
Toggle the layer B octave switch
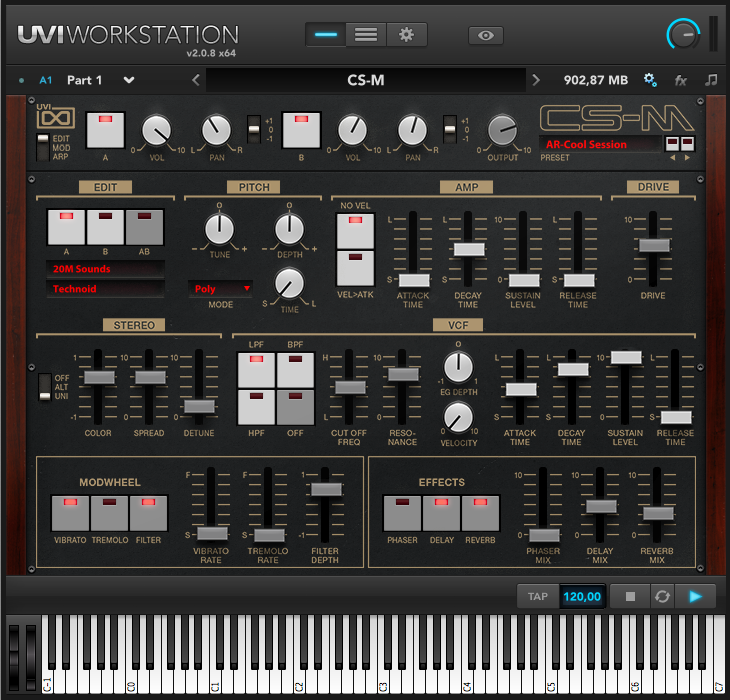tap(450, 129)
